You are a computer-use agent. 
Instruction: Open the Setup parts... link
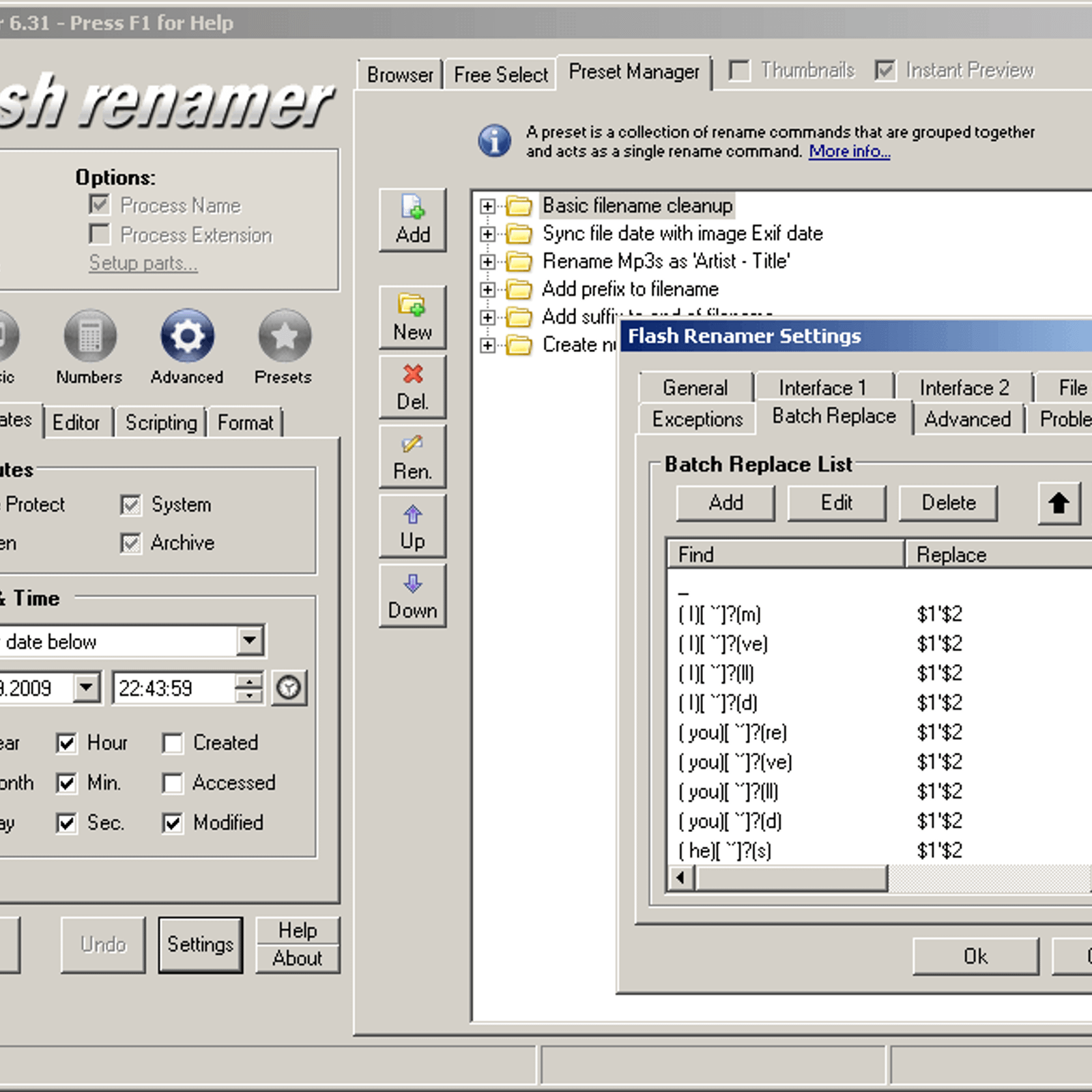[143, 263]
